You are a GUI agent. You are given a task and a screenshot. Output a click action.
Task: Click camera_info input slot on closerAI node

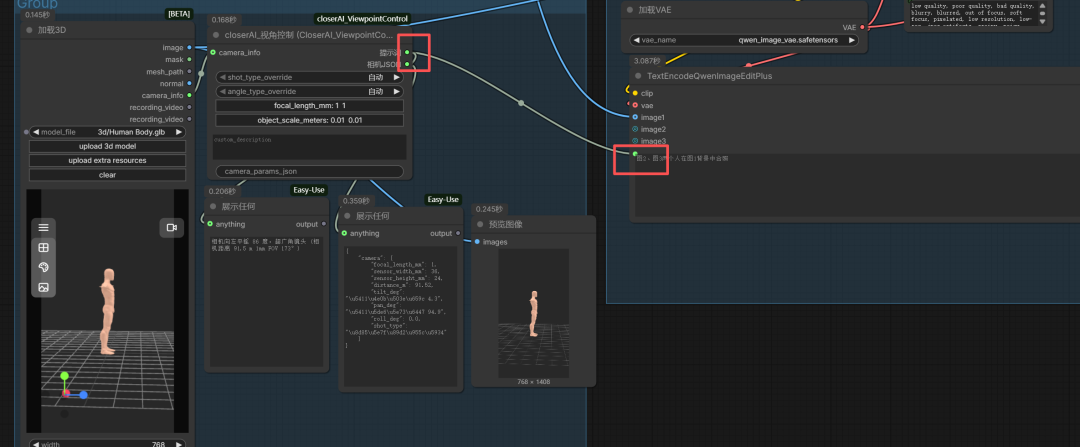[x=213, y=52]
